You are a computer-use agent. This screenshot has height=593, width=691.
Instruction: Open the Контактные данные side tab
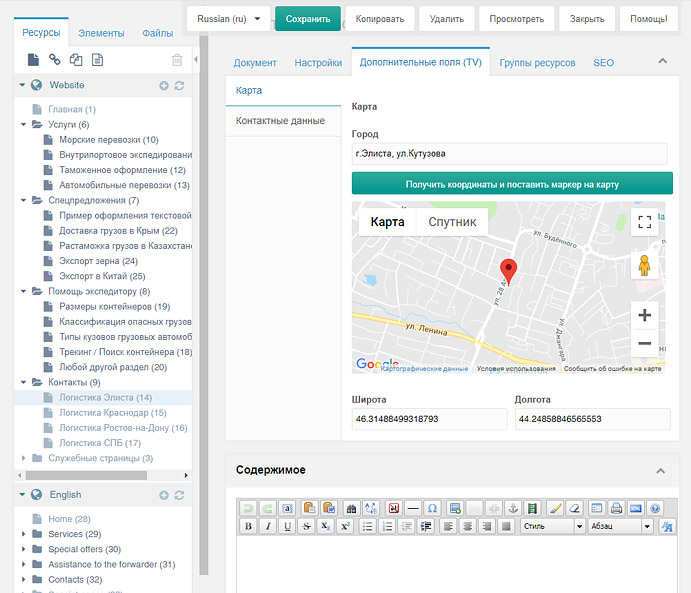[280, 121]
